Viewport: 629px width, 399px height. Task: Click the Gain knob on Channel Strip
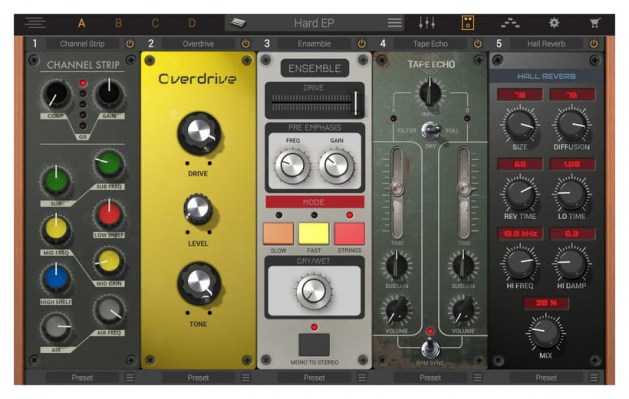tap(109, 94)
